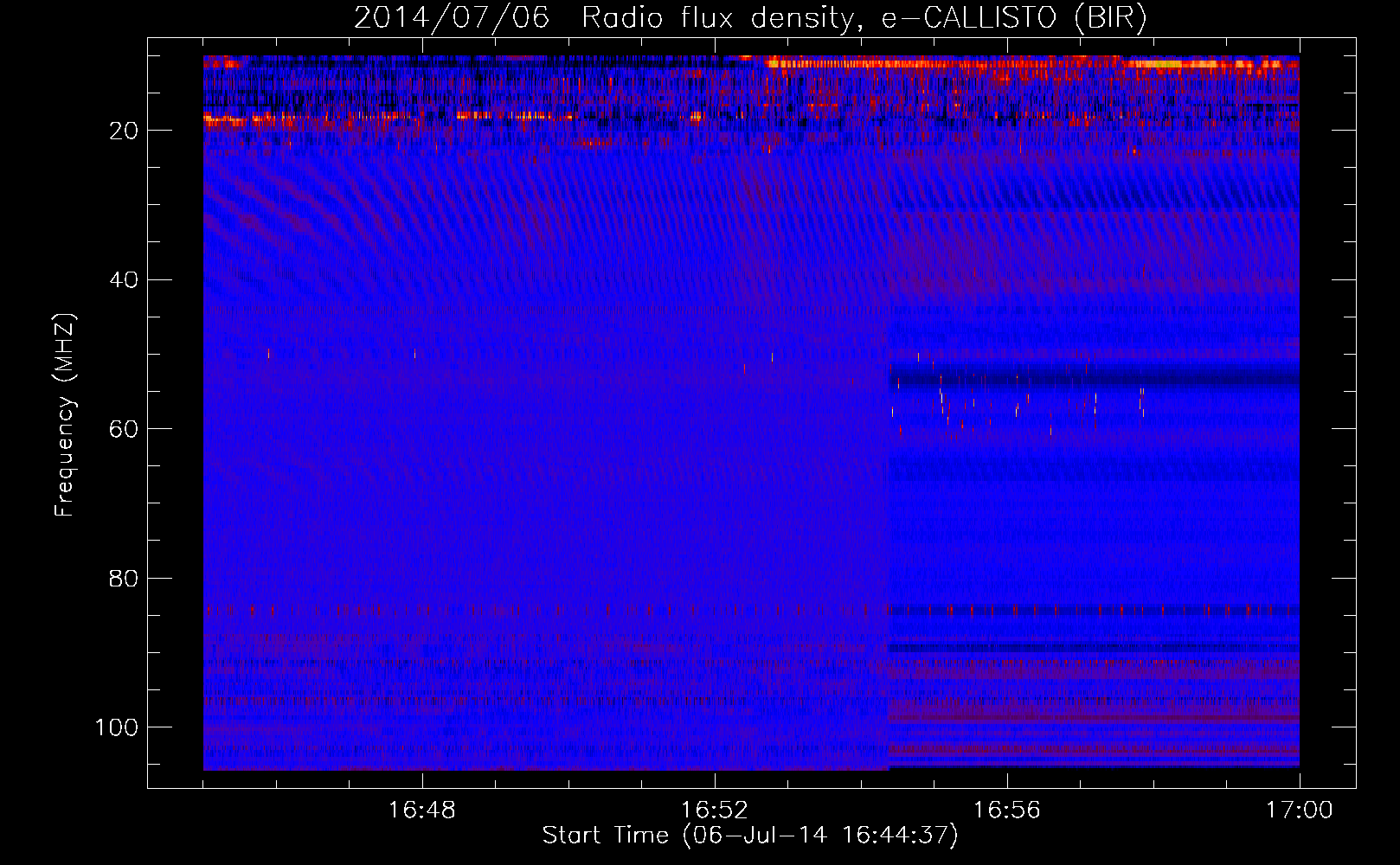The image size is (1400, 865).
Task: Click the 16:48 time tick label
Action: coord(422,811)
